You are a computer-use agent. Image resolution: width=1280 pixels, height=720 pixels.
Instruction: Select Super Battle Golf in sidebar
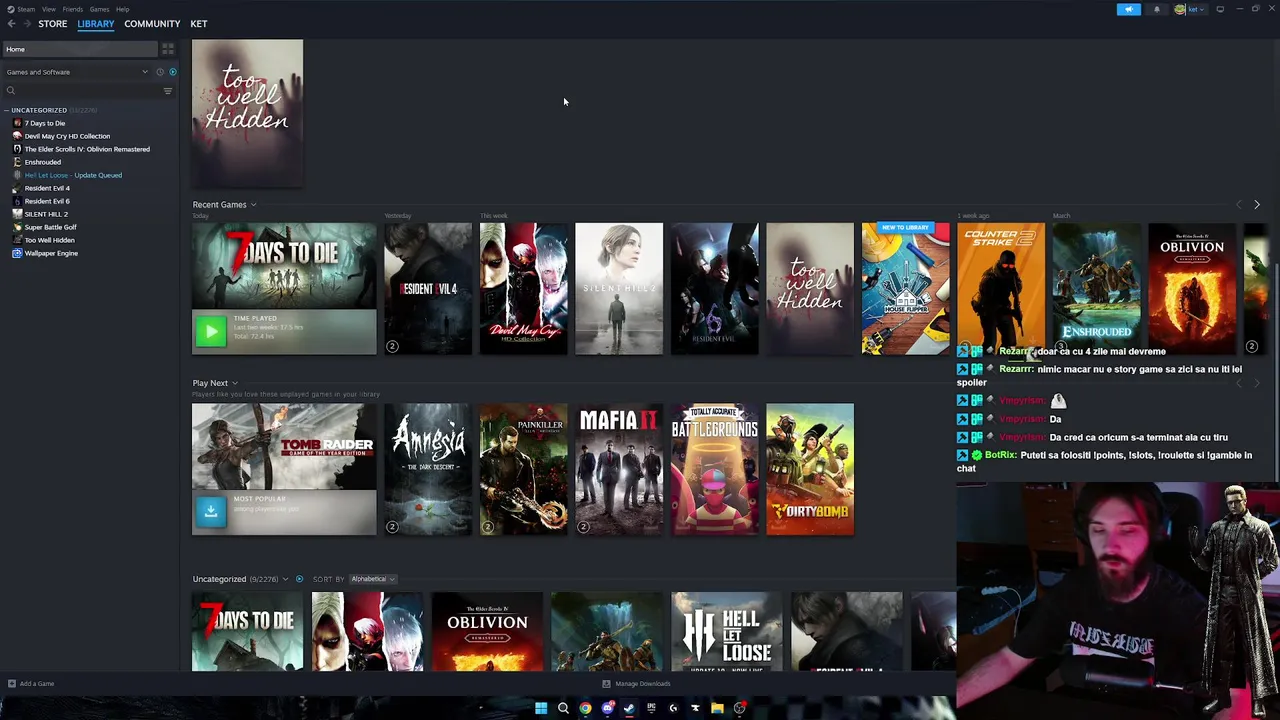click(x=50, y=227)
